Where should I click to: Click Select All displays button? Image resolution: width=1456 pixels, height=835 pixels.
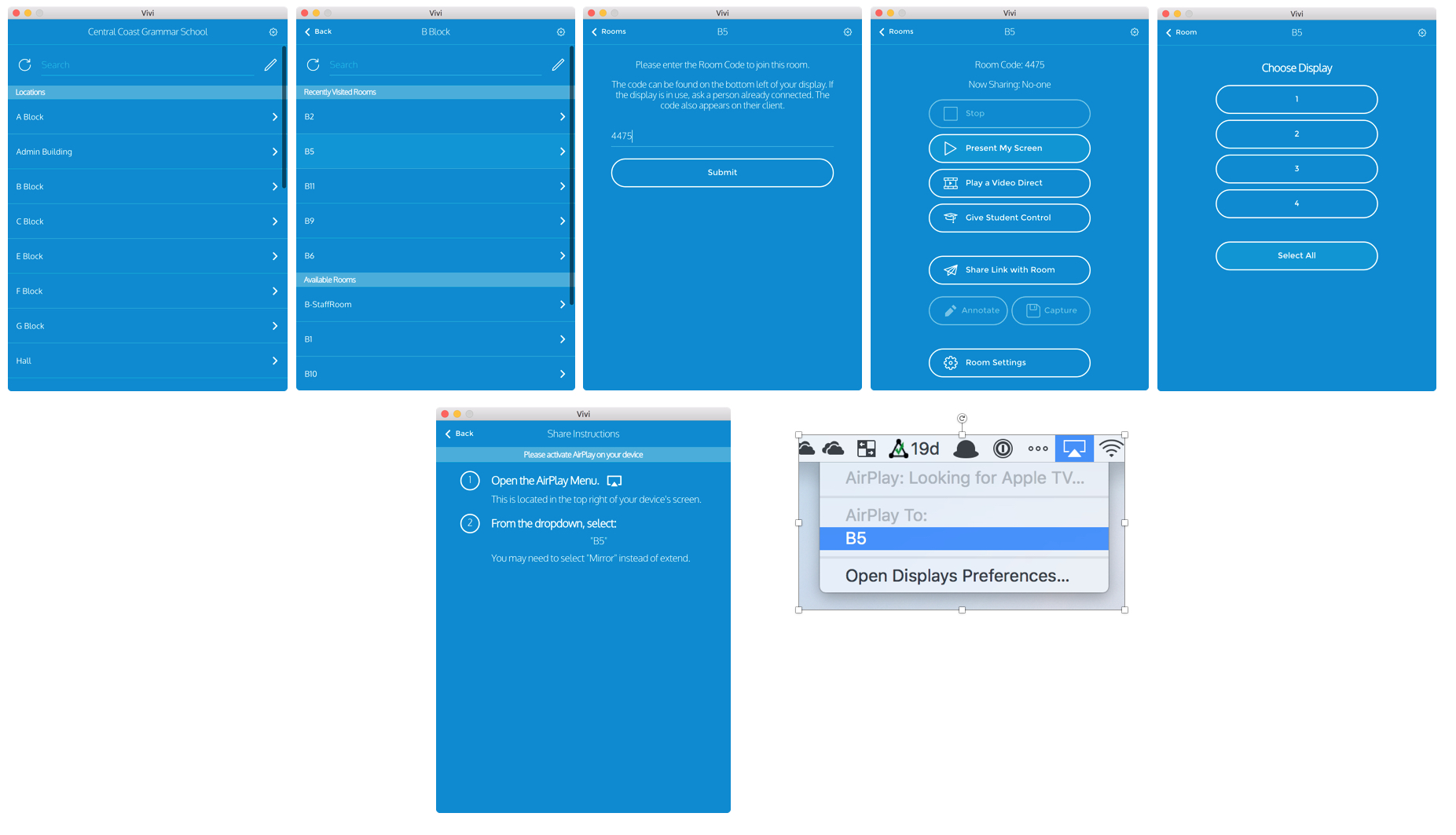pyautogui.click(x=1296, y=256)
